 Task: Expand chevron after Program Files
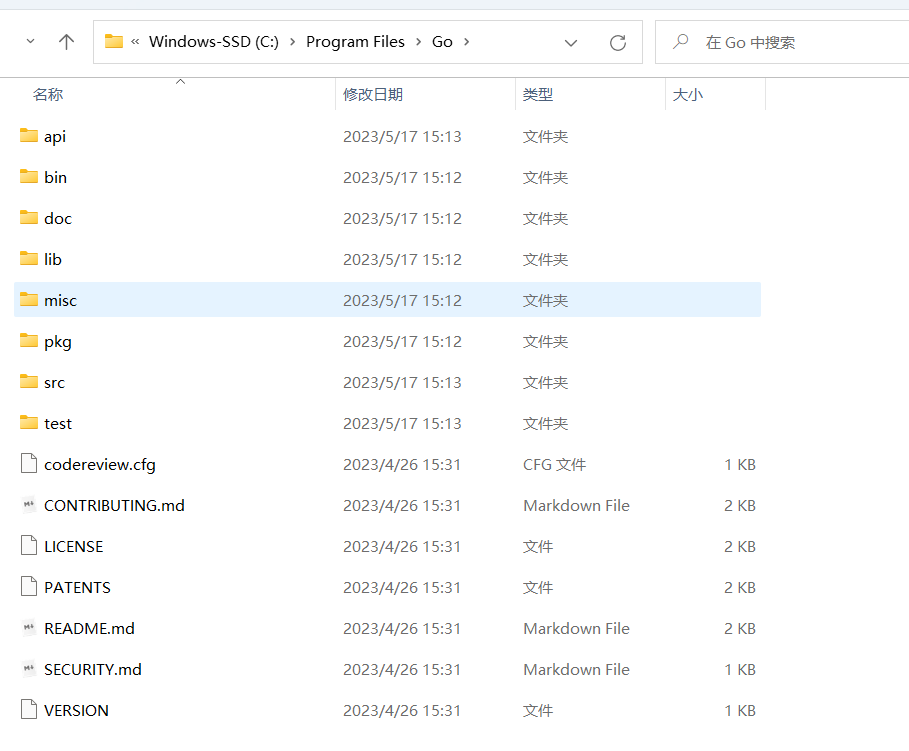click(x=419, y=42)
